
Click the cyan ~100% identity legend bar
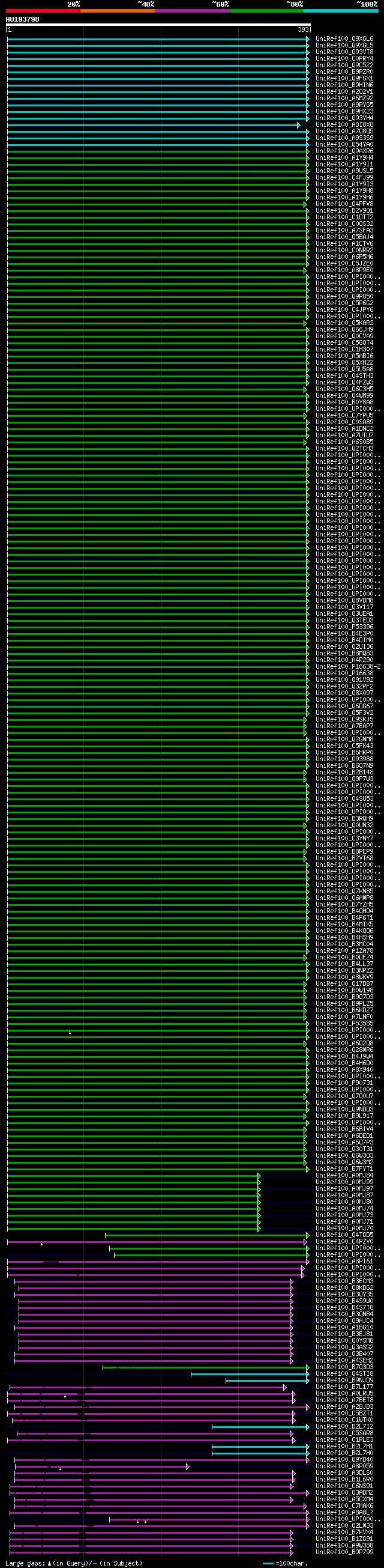pos(340,11)
